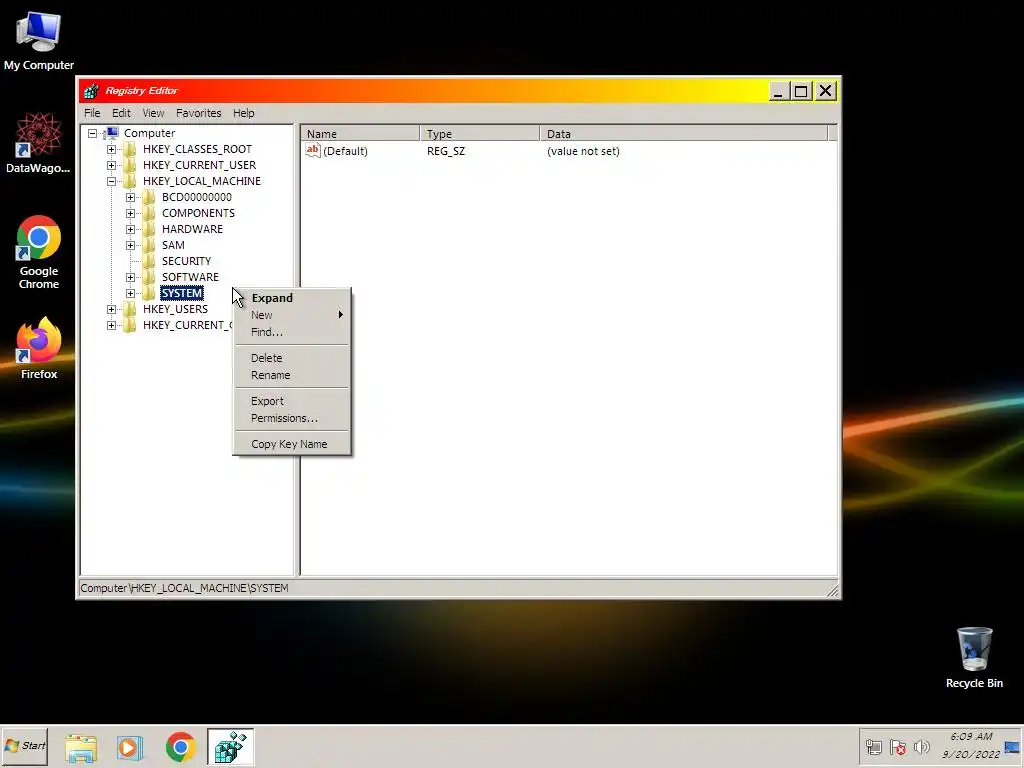The image size is (1024, 768).
Task: Expand HKEY_USERS with plus box
Action: tap(112, 310)
